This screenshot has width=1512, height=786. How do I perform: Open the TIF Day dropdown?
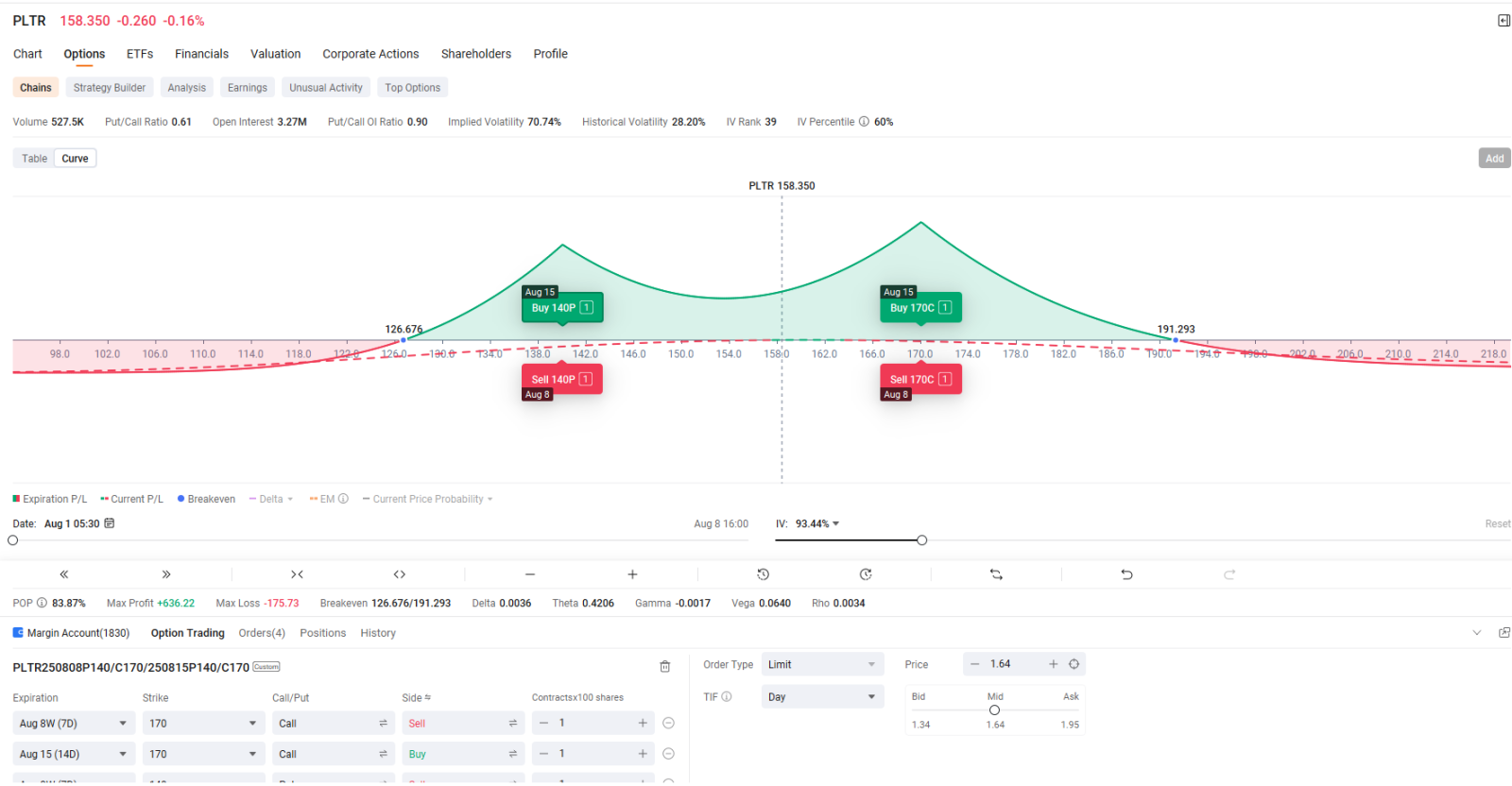pyautogui.click(x=822, y=697)
